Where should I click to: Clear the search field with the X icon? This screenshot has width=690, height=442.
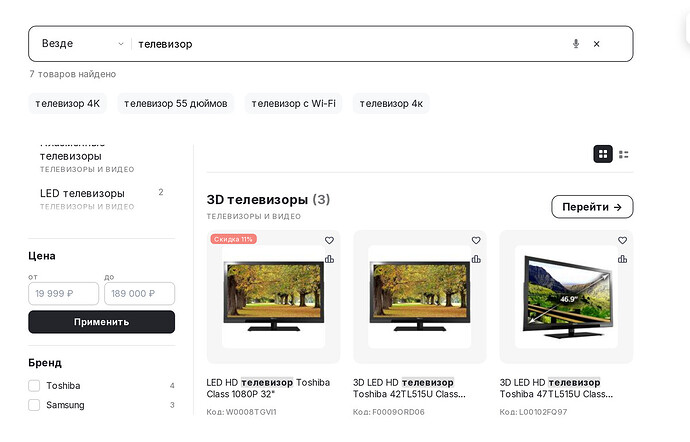596,44
